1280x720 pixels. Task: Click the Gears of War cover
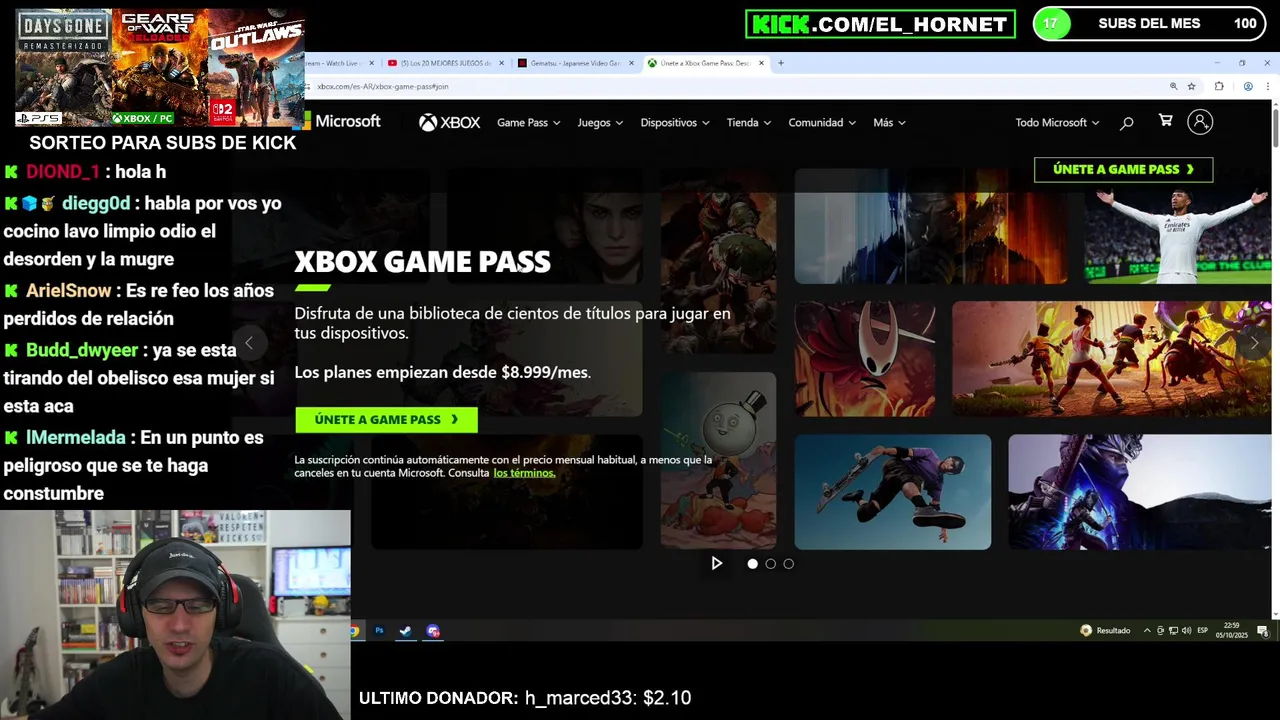tap(159, 68)
